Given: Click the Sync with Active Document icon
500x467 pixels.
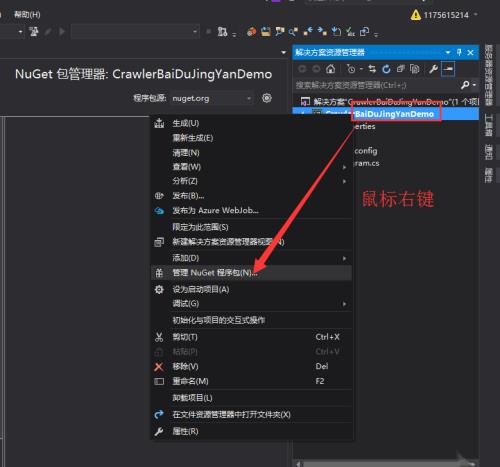Looking at the screenshot, I should [x=372, y=69].
